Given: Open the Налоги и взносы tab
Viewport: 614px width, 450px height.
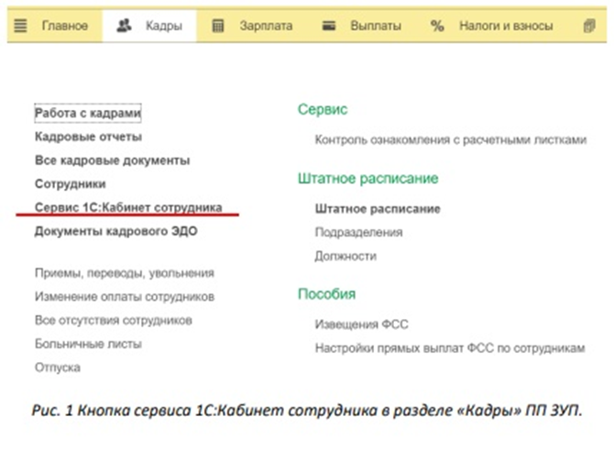Looking at the screenshot, I should [504, 24].
